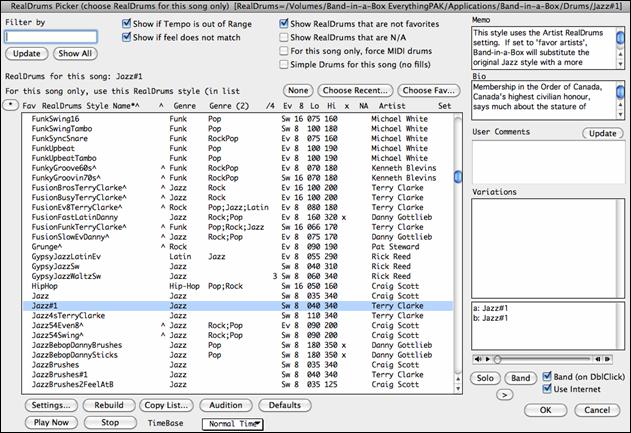Enable 'Show RealDrums that are N/A'
Viewport: 631px width, 433px height.
tap(284, 37)
